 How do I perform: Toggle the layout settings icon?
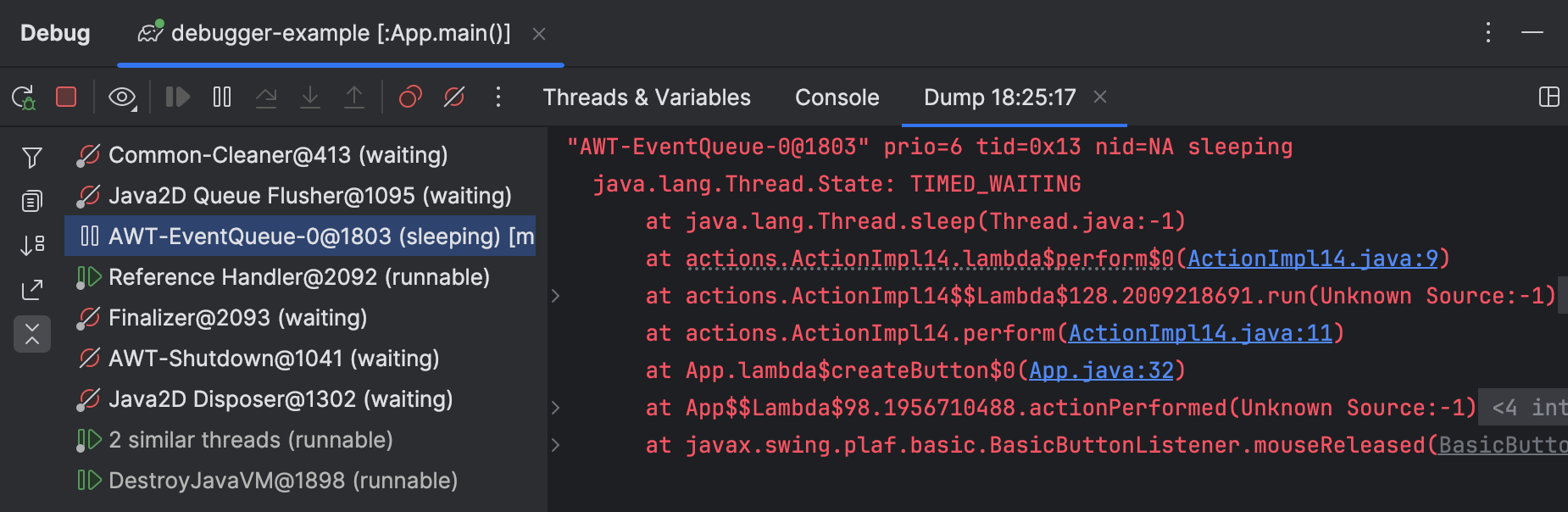pos(1549,97)
